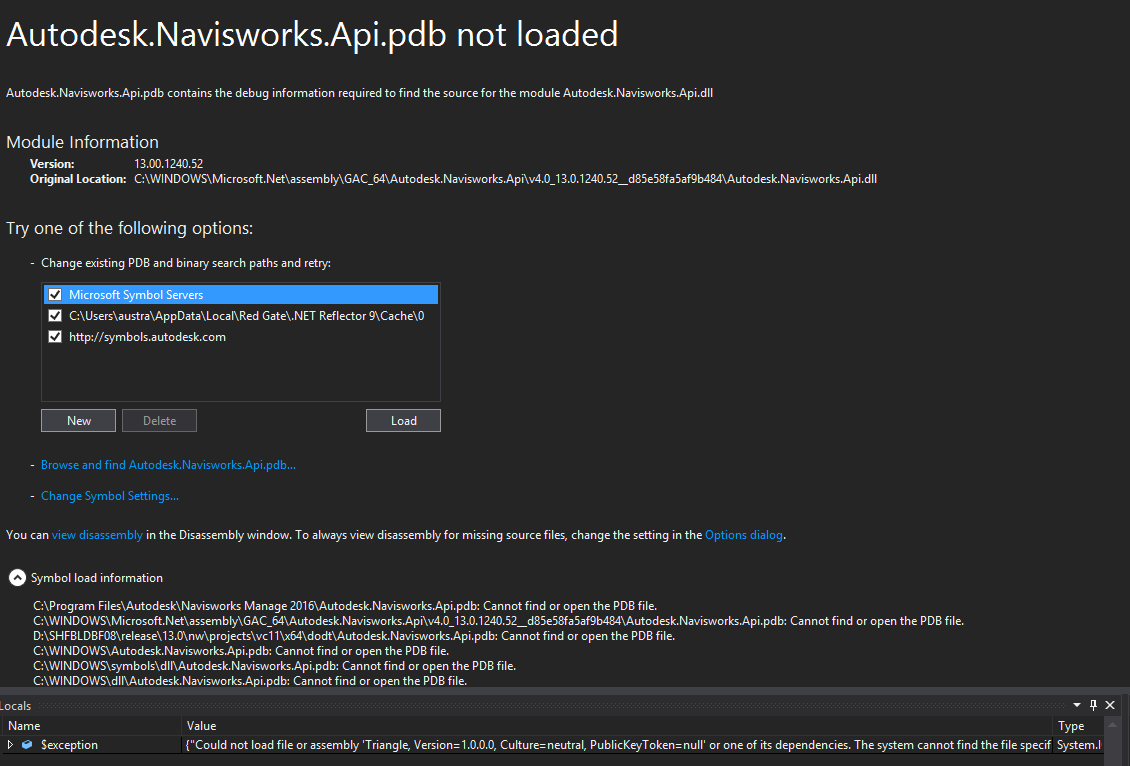
Task: Toggle the Microsoft Symbol Servers checkbox
Action: point(56,295)
